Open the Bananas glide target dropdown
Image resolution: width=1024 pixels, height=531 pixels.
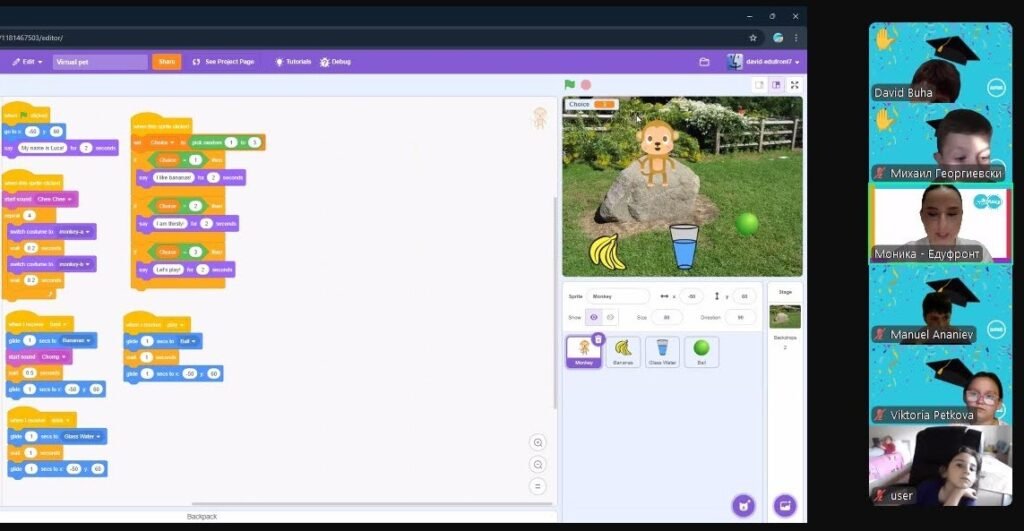tap(76, 340)
